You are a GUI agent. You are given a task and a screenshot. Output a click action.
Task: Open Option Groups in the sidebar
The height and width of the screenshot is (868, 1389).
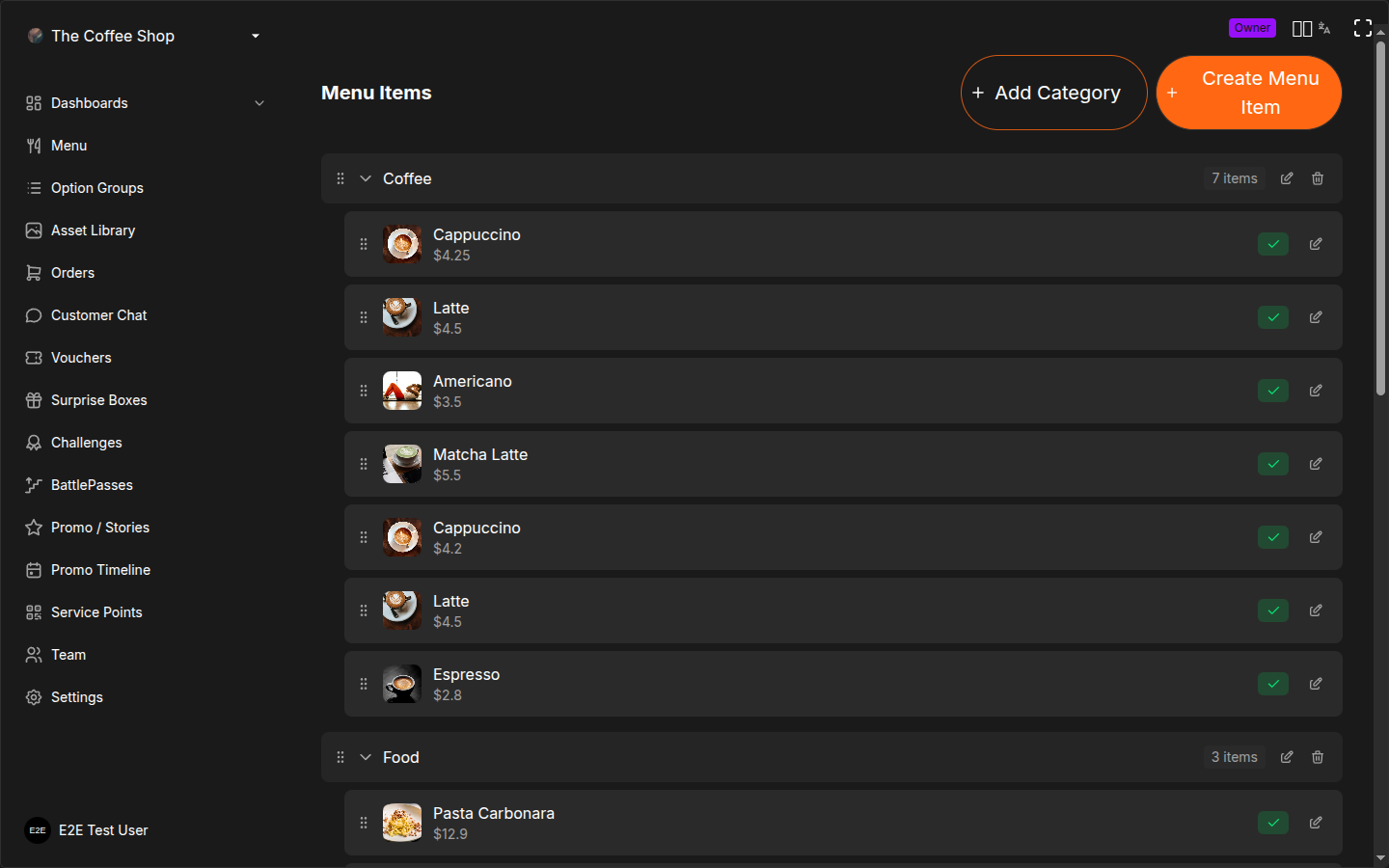[x=97, y=188]
